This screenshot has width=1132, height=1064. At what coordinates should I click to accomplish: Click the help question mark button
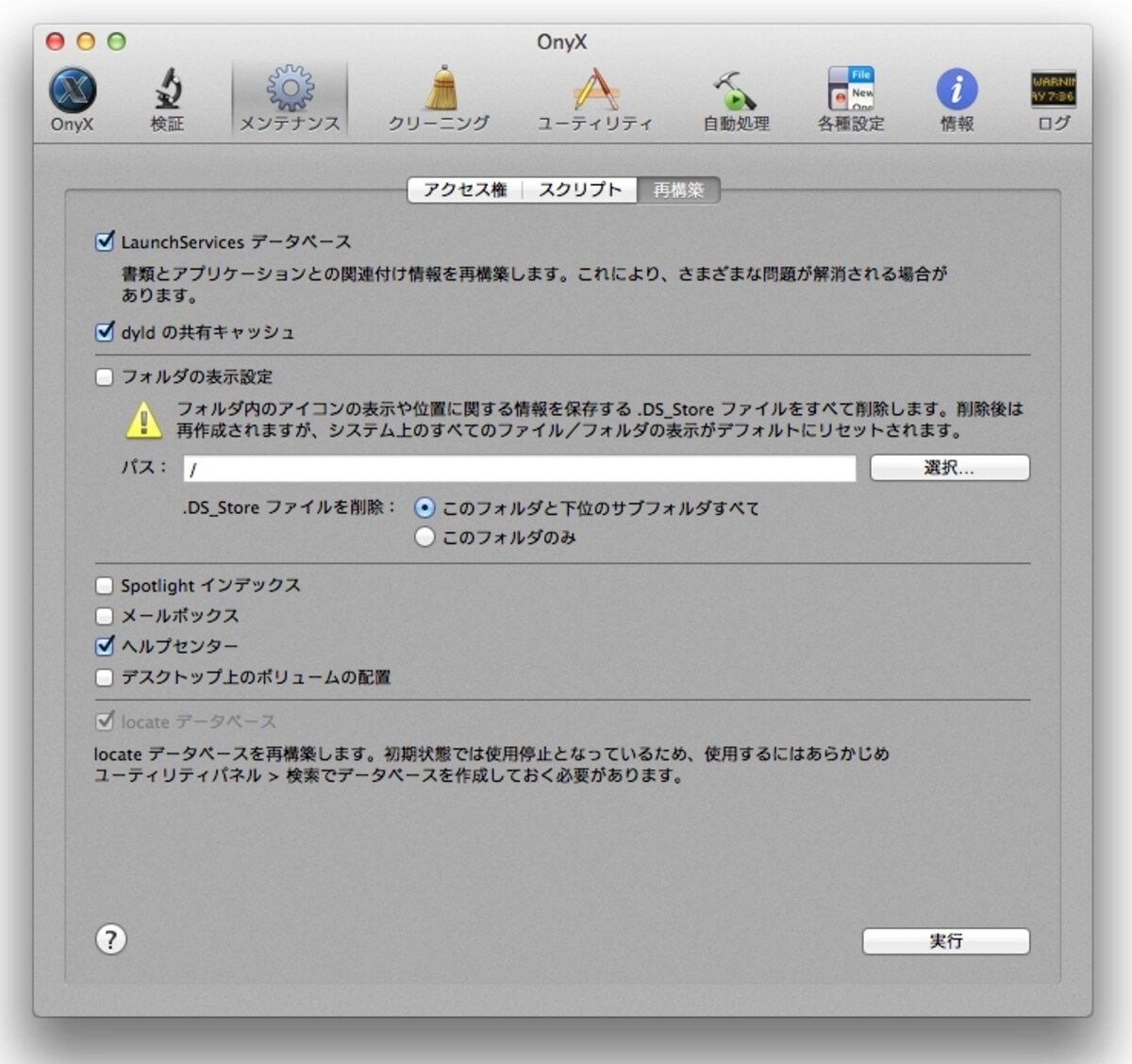[111, 939]
